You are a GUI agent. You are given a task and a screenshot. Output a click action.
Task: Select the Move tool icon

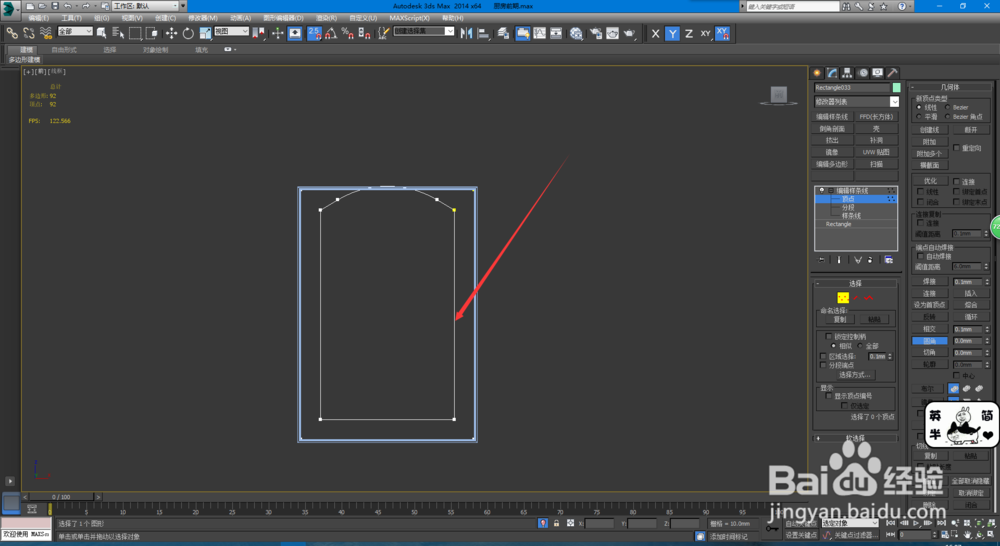[171, 33]
